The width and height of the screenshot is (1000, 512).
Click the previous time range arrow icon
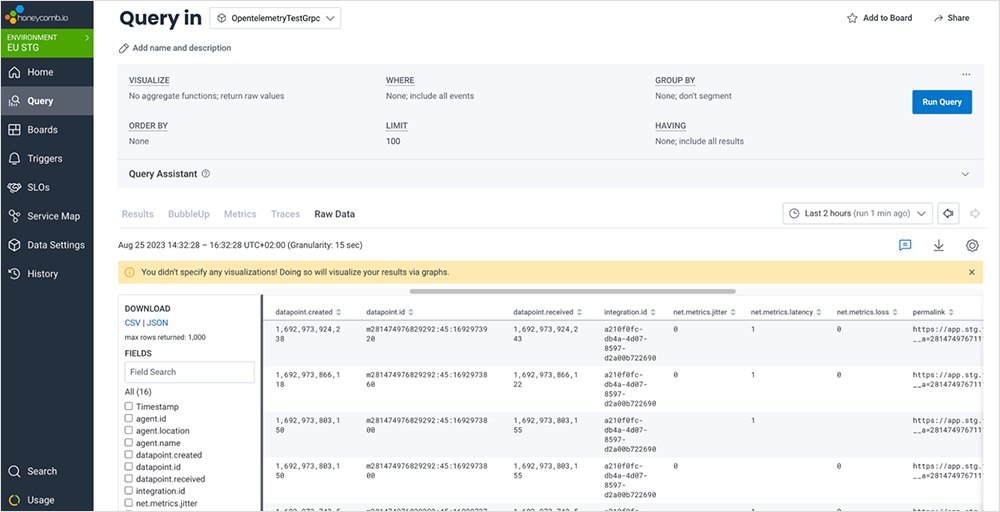tap(949, 213)
